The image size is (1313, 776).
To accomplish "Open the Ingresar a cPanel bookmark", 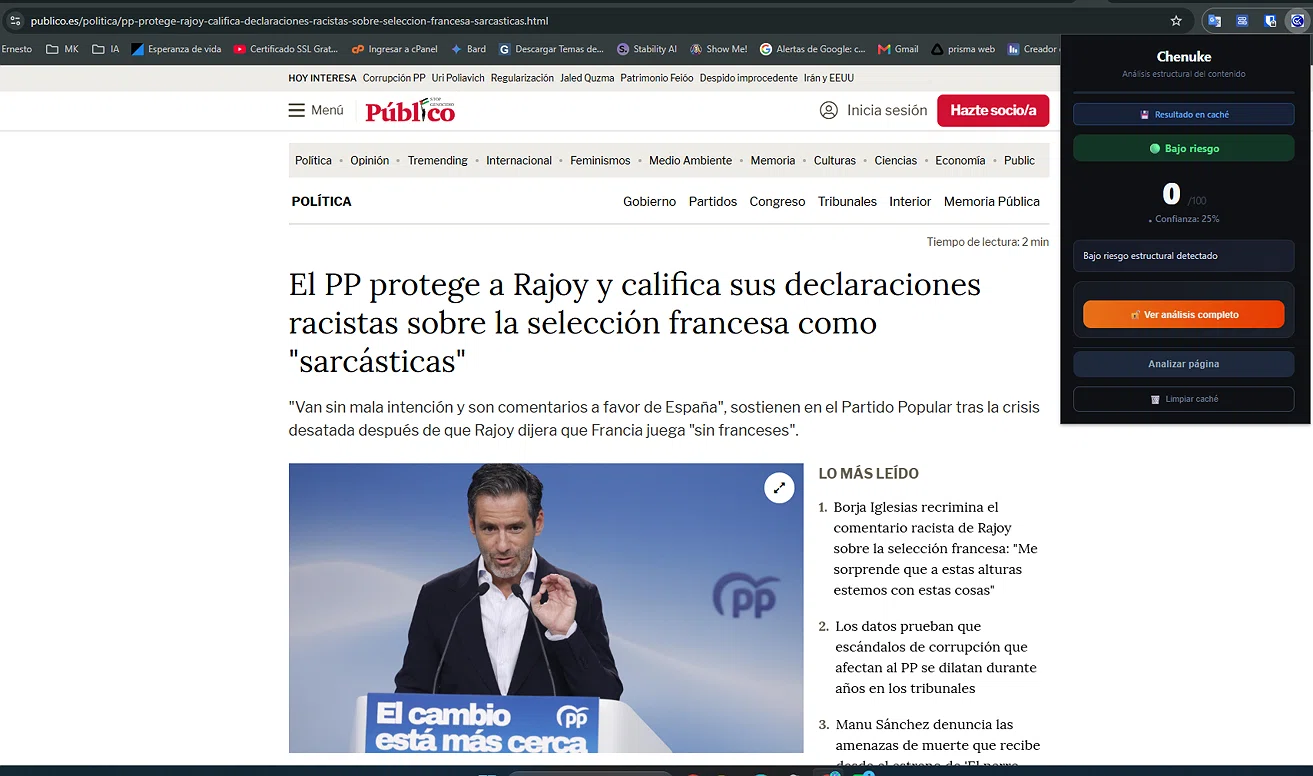I will pos(394,49).
